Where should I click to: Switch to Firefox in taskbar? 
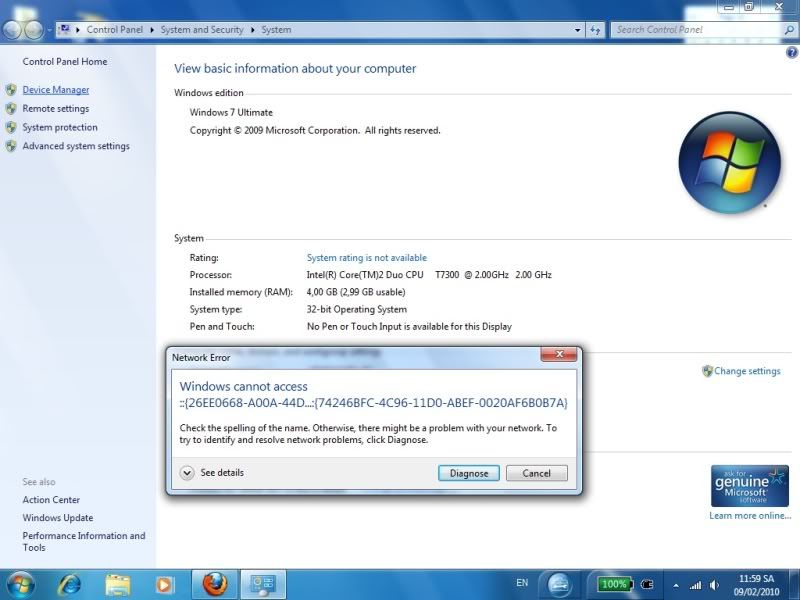(x=215, y=584)
